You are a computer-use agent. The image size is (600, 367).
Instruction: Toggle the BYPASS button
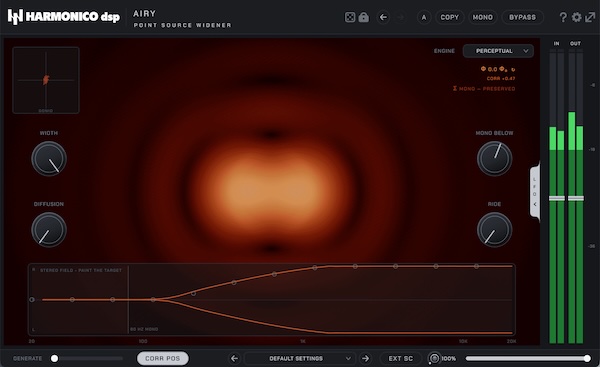coord(522,17)
